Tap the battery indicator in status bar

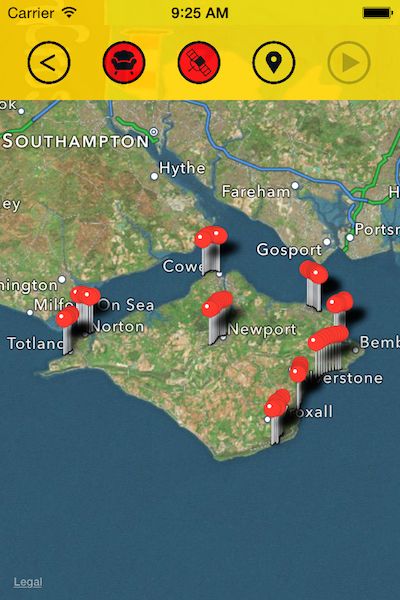377,13
